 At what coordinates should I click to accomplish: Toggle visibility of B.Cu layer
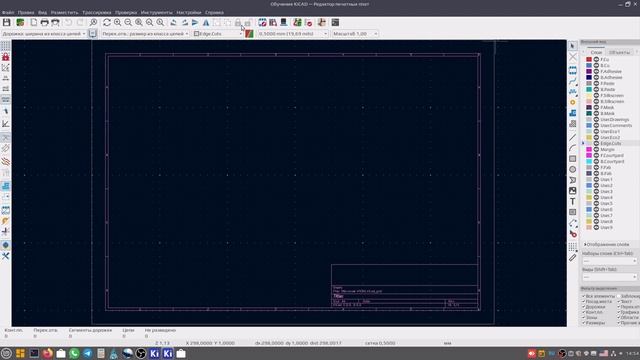[596, 65]
